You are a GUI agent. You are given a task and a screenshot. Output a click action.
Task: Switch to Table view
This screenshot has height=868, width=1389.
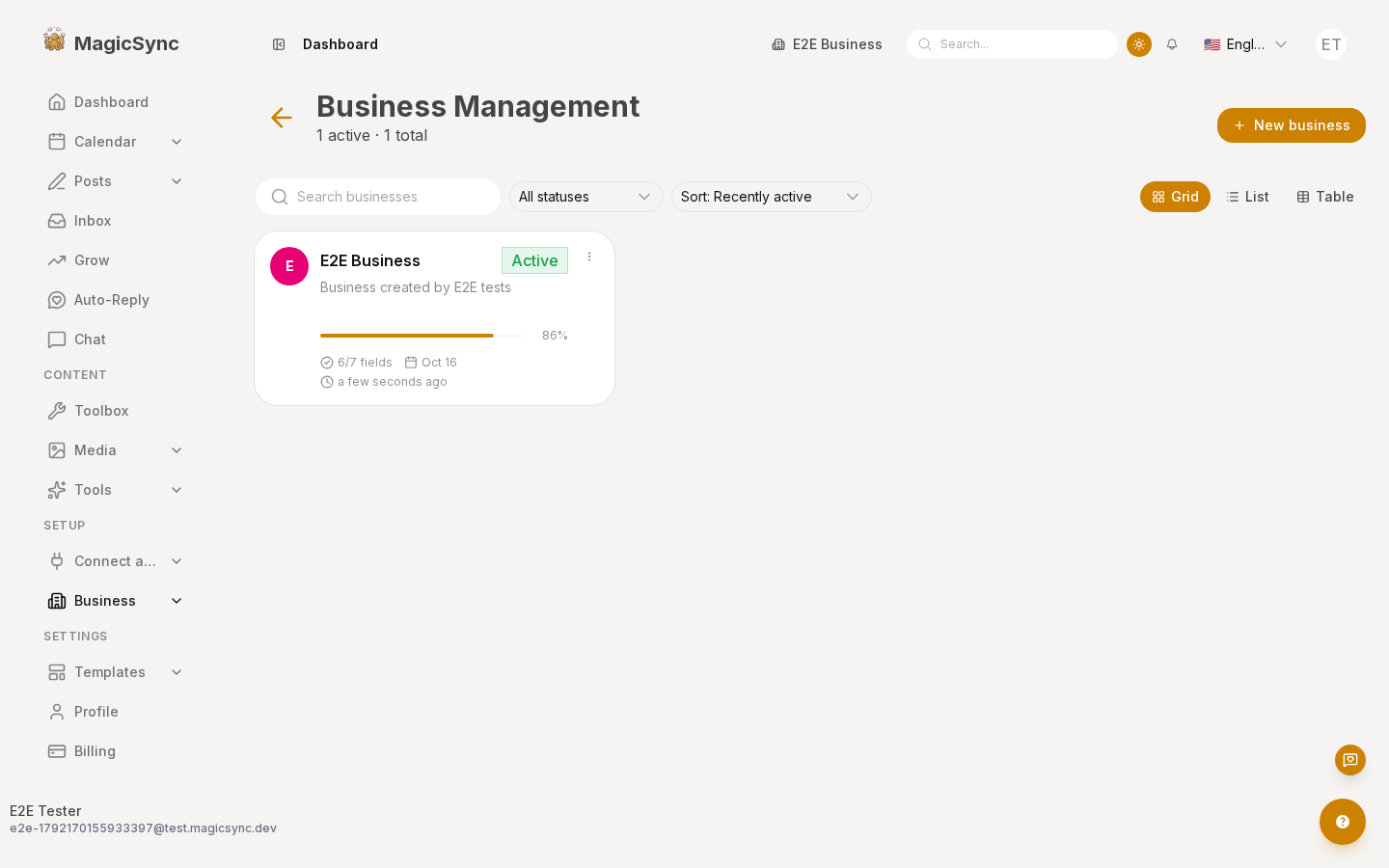[1325, 197]
